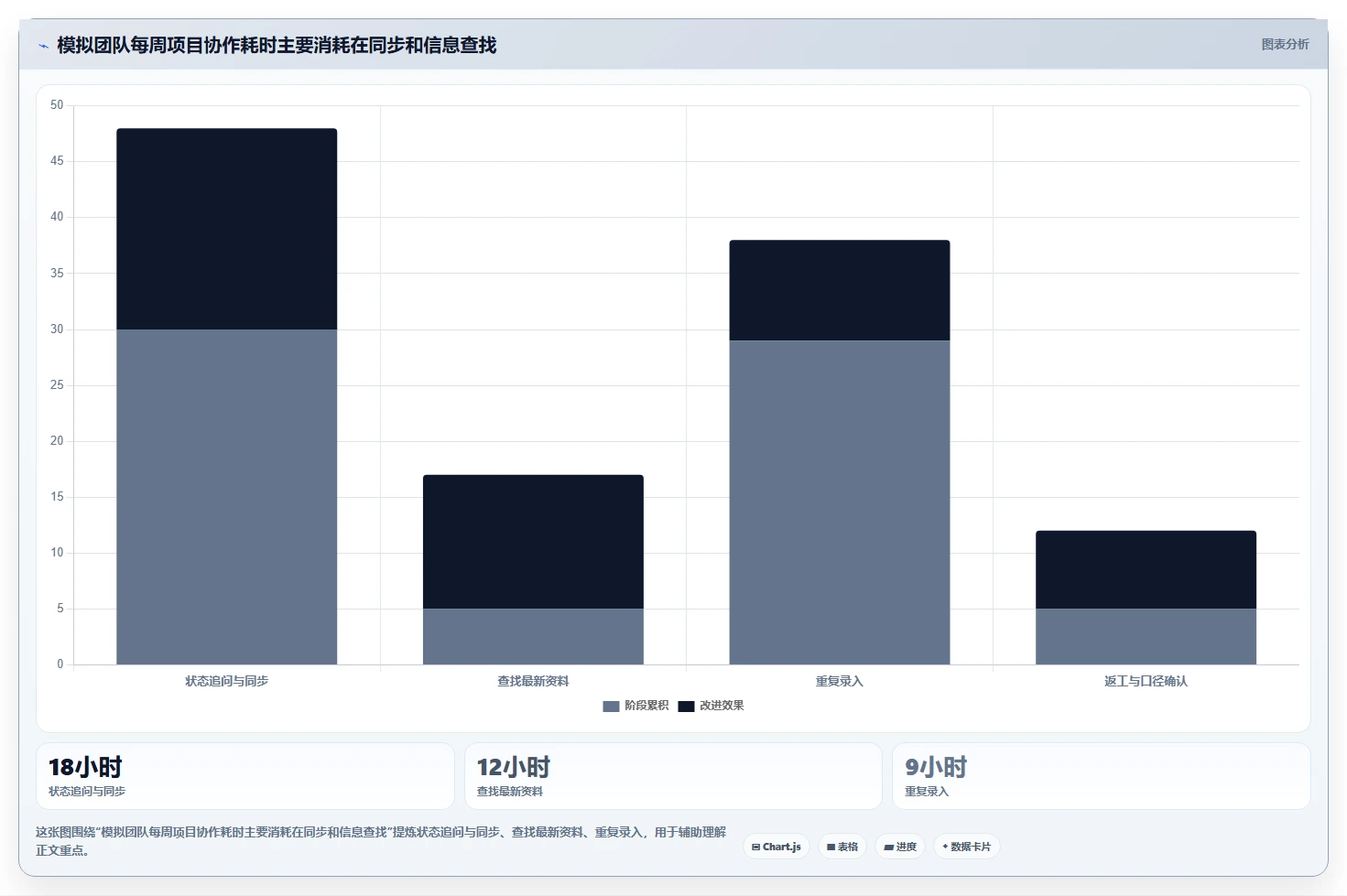Toggle the 阶段累积 legend entry

point(635,706)
